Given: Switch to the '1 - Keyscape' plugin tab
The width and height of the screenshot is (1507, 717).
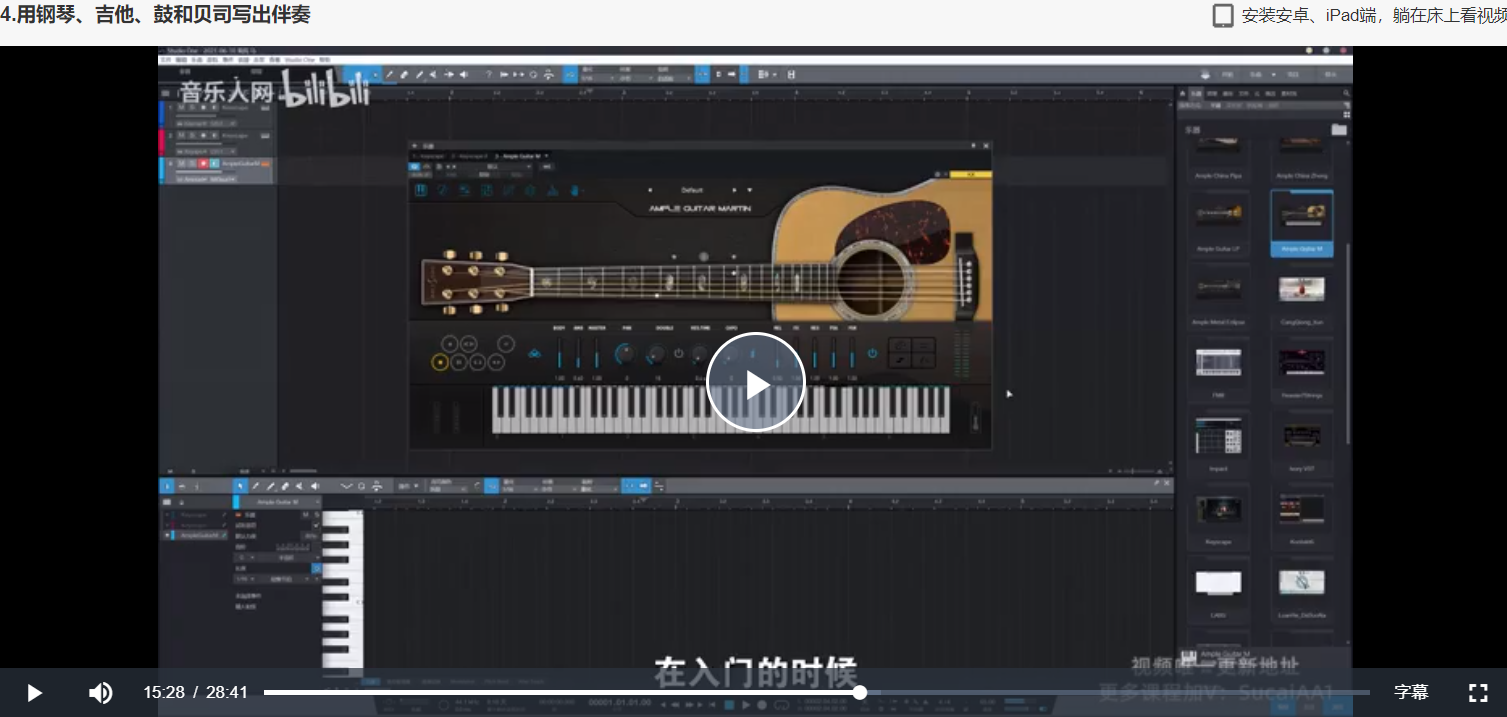Looking at the screenshot, I should click(x=429, y=156).
